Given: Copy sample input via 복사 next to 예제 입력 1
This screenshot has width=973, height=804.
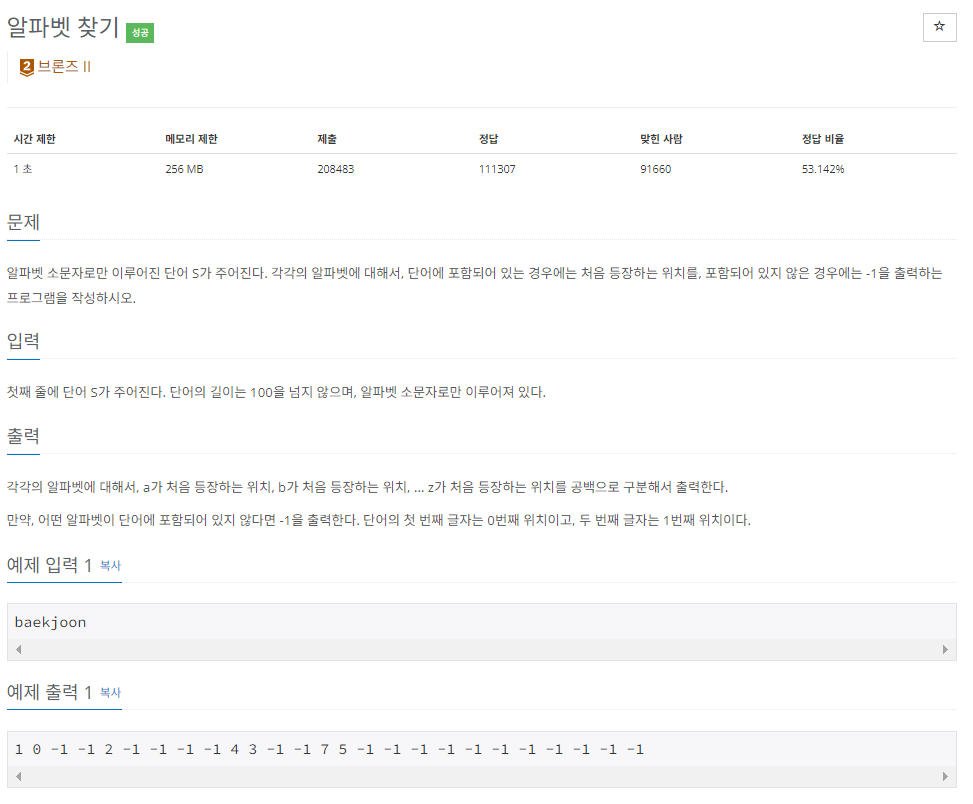Looking at the screenshot, I should pyautogui.click(x=110, y=566).
